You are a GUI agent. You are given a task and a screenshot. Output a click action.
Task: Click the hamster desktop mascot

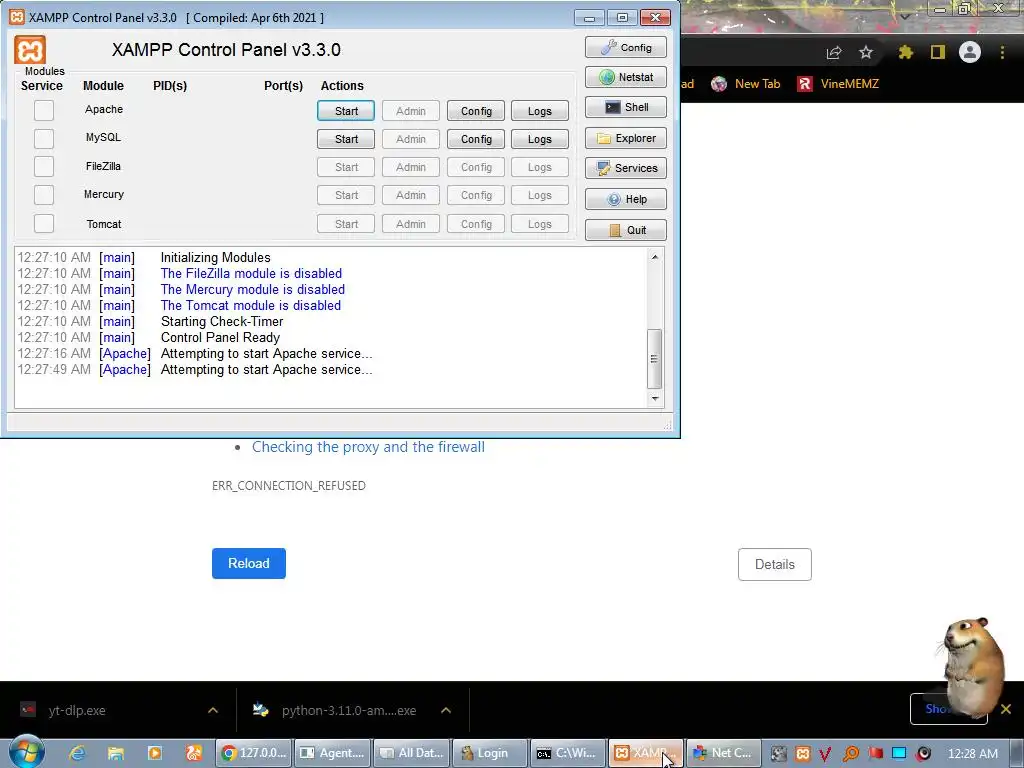(973, 666)
